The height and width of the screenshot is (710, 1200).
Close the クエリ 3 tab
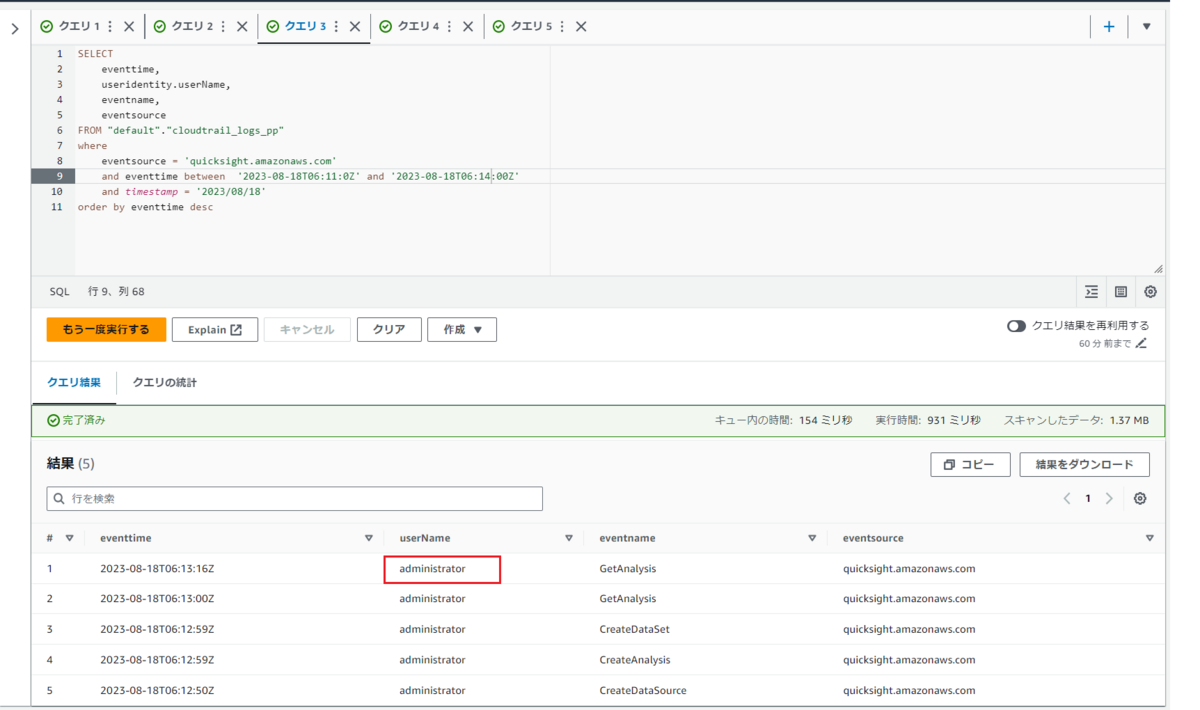(355, 27)
